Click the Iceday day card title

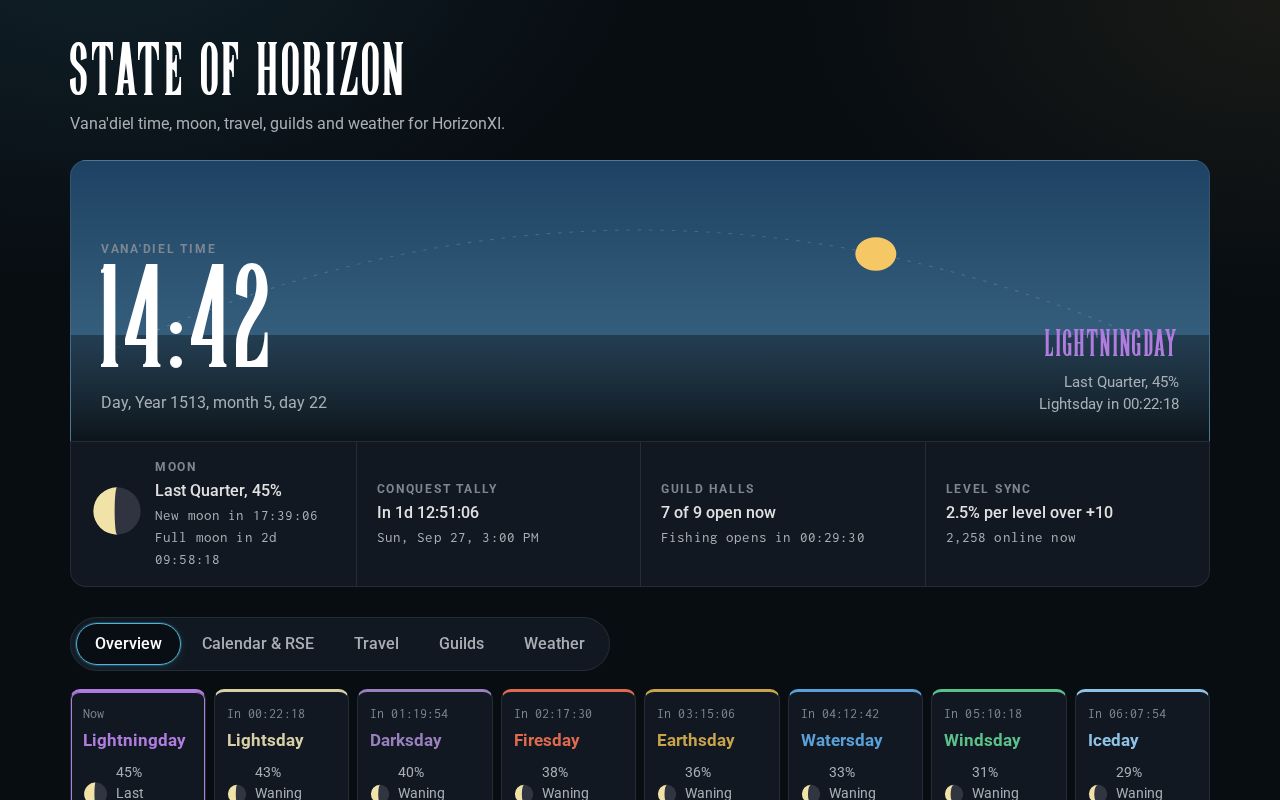1114,740
